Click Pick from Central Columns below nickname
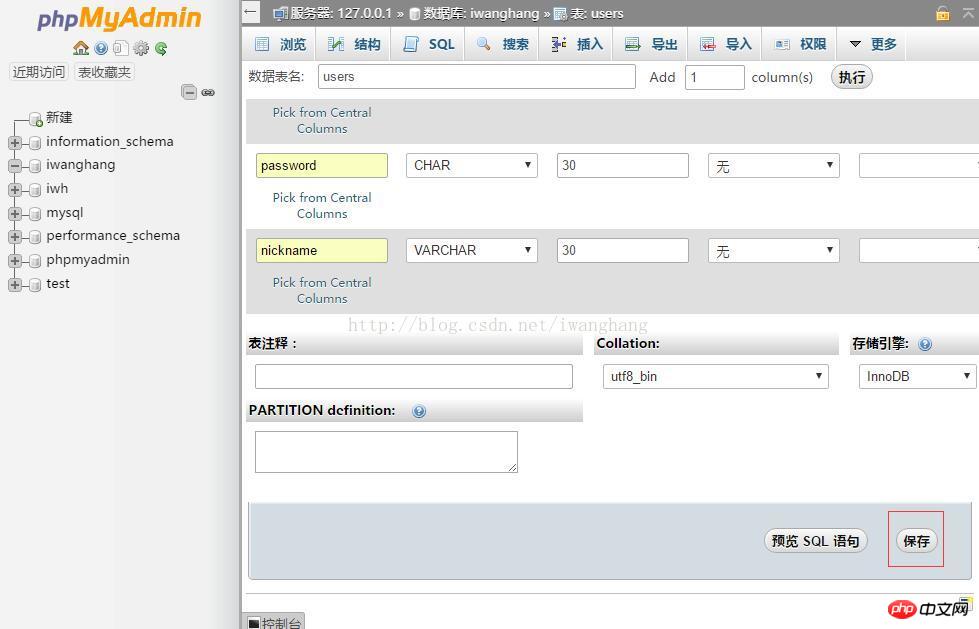This screenshot has height=629, width=979. point(322,290)
